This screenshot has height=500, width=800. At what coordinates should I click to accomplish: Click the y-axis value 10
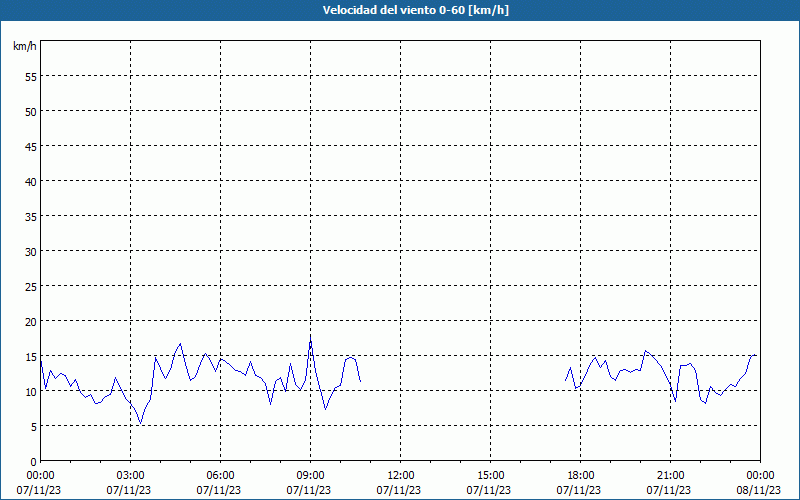pyautogui.click(x=31, y=392)
